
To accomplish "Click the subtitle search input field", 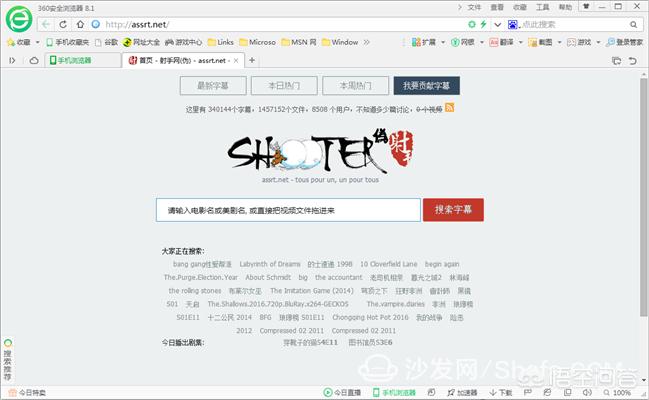I will [288, 210].
